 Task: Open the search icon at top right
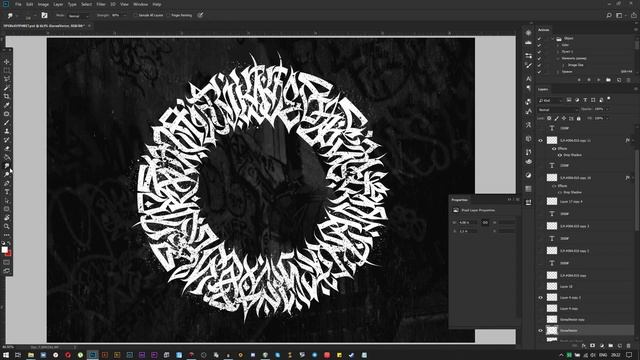(609, 15)
